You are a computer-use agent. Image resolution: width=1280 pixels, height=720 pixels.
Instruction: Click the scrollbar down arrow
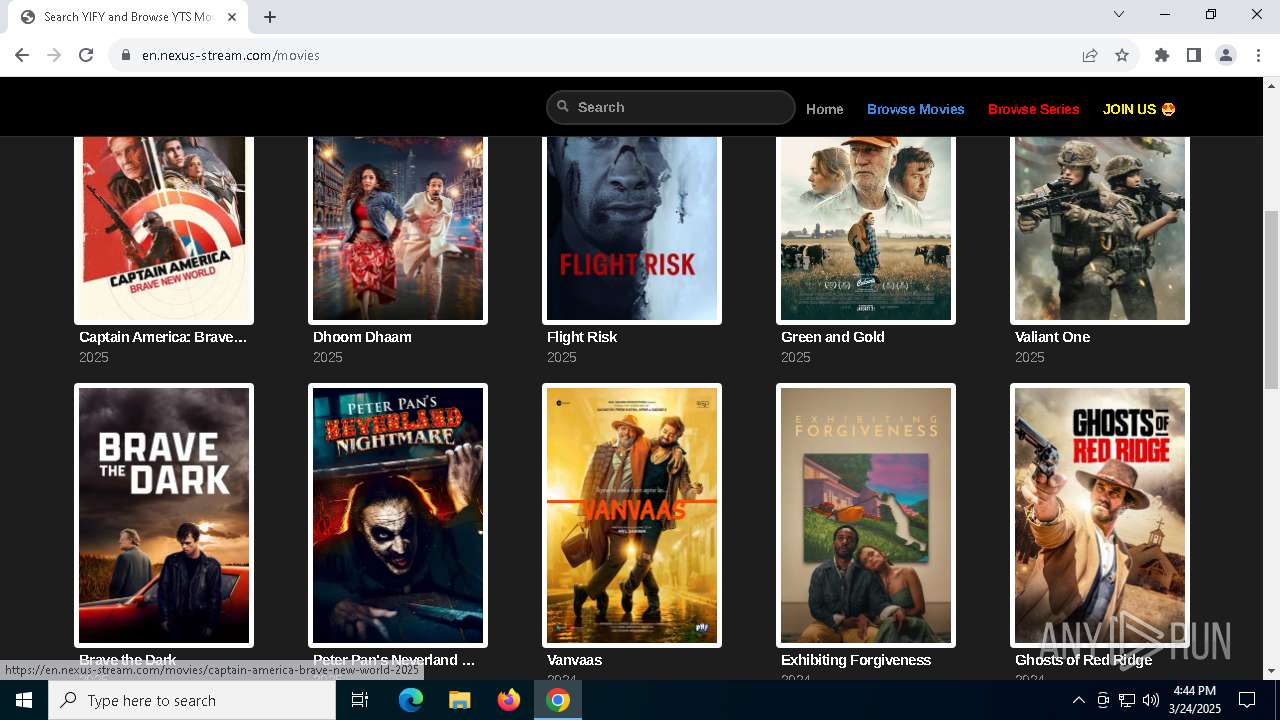pos(1271,671)
